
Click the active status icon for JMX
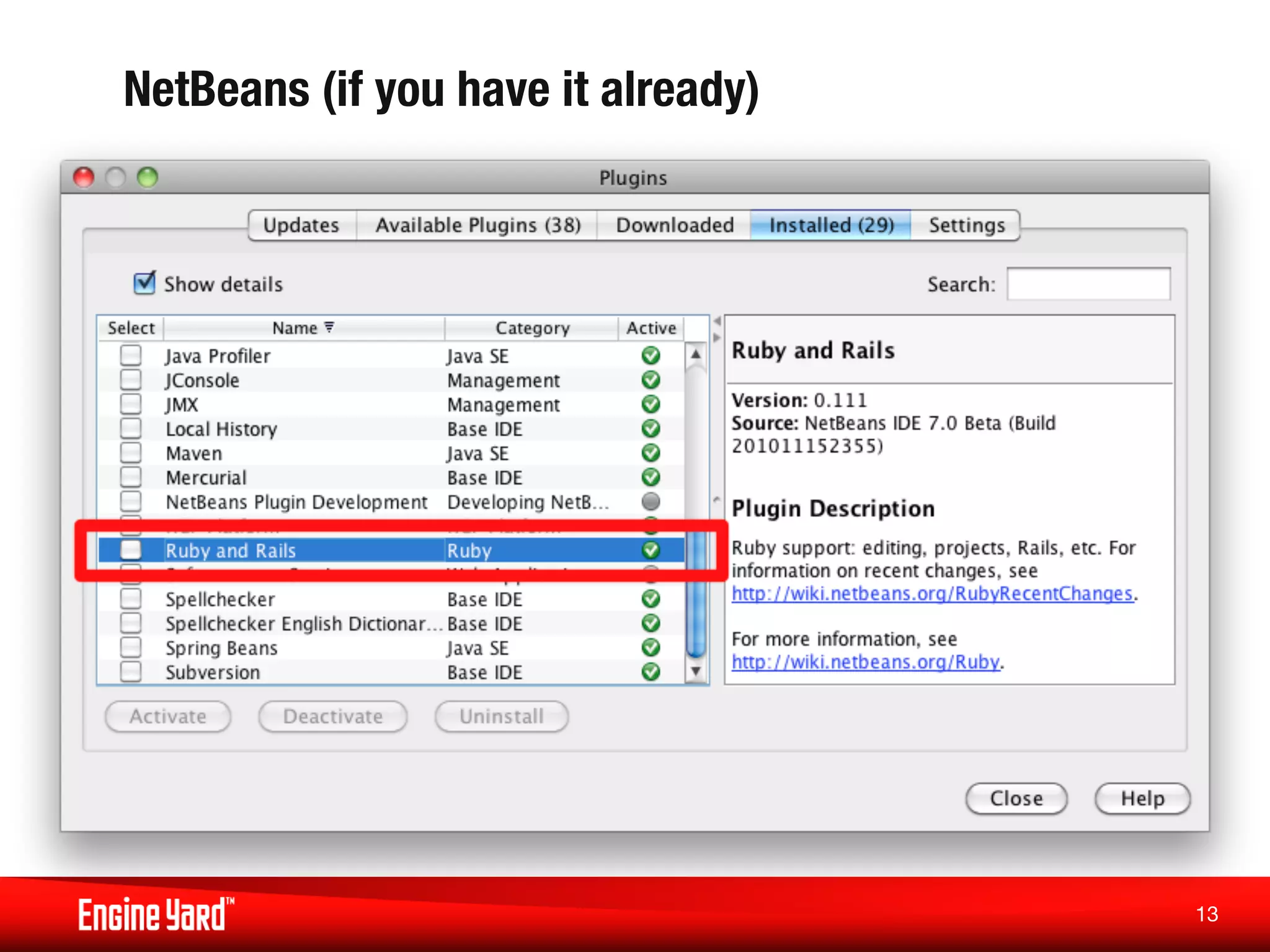coord(651,404)
